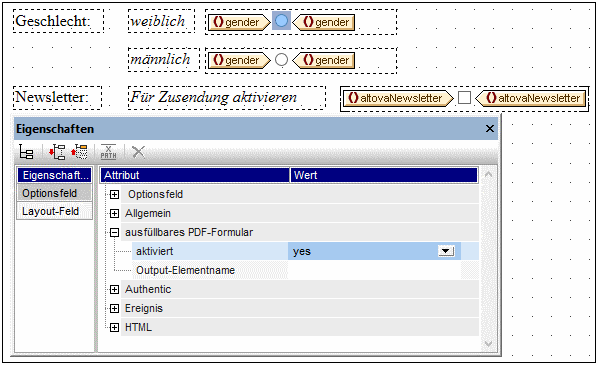Open the XPath editor toolbar icon
Screen dimensions: 598x365
tap(108, 152)
